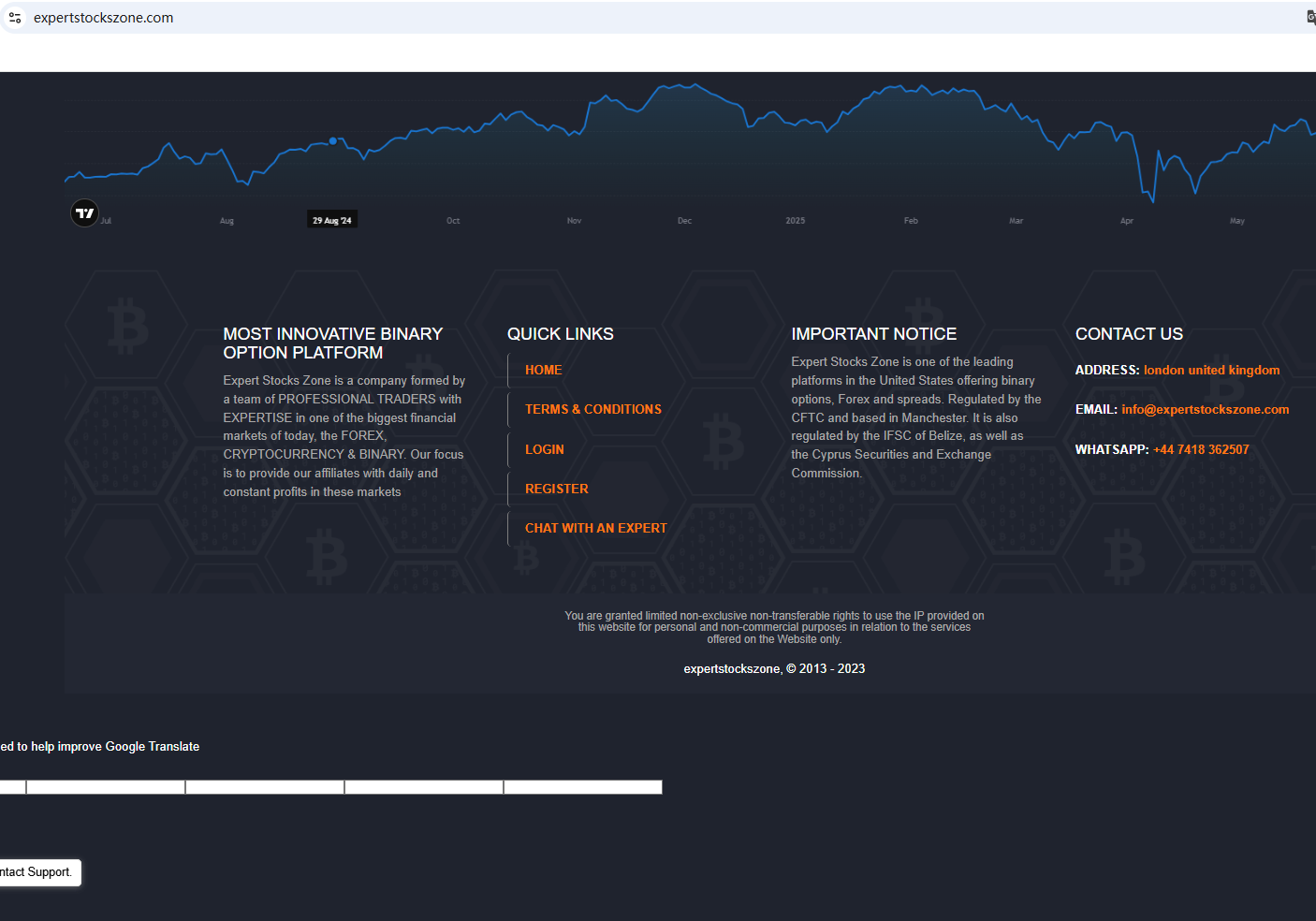Screen dimensions: 1316x921
Task: Click the "IMPORTANT NOTICE" heading
Action: tap(874, 334)
